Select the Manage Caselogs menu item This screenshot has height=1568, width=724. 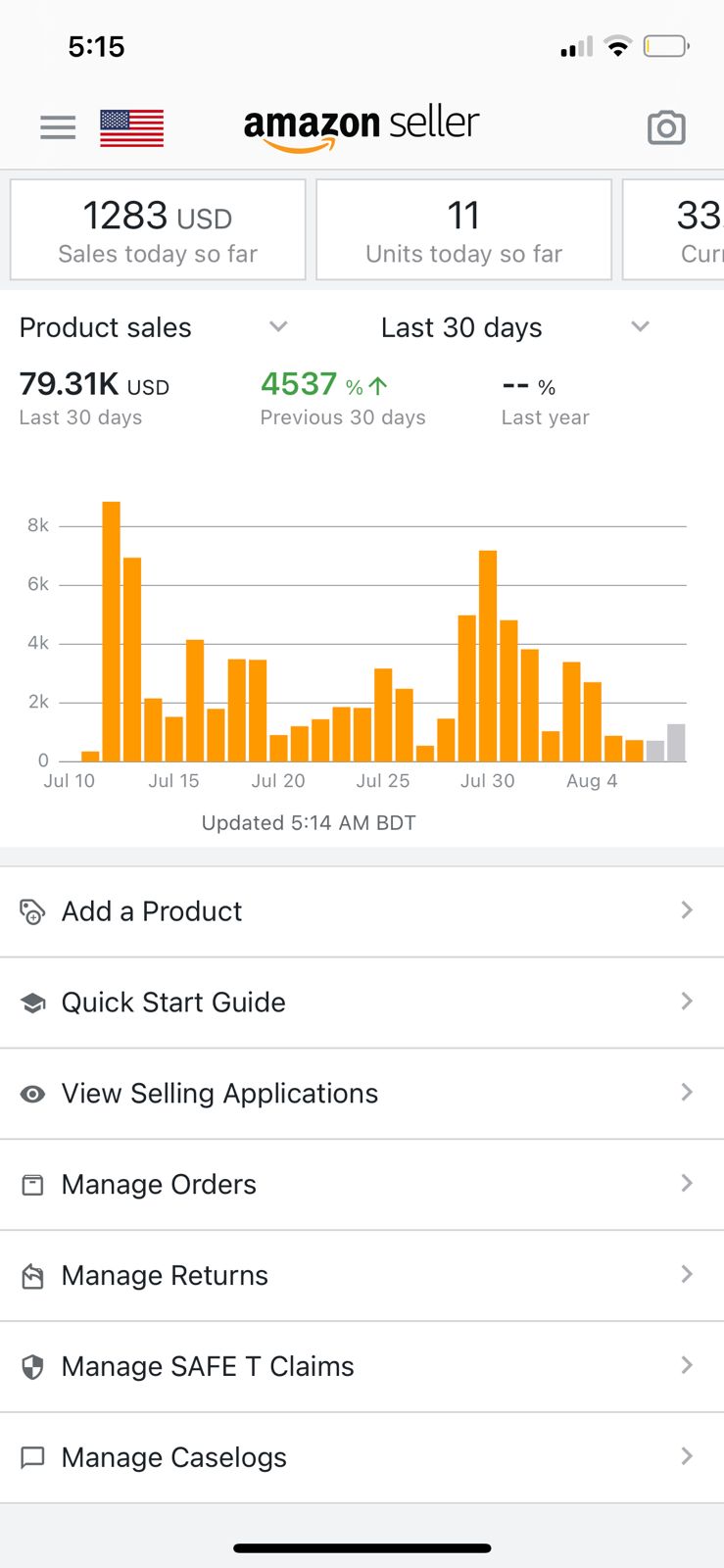[174, 1458]
